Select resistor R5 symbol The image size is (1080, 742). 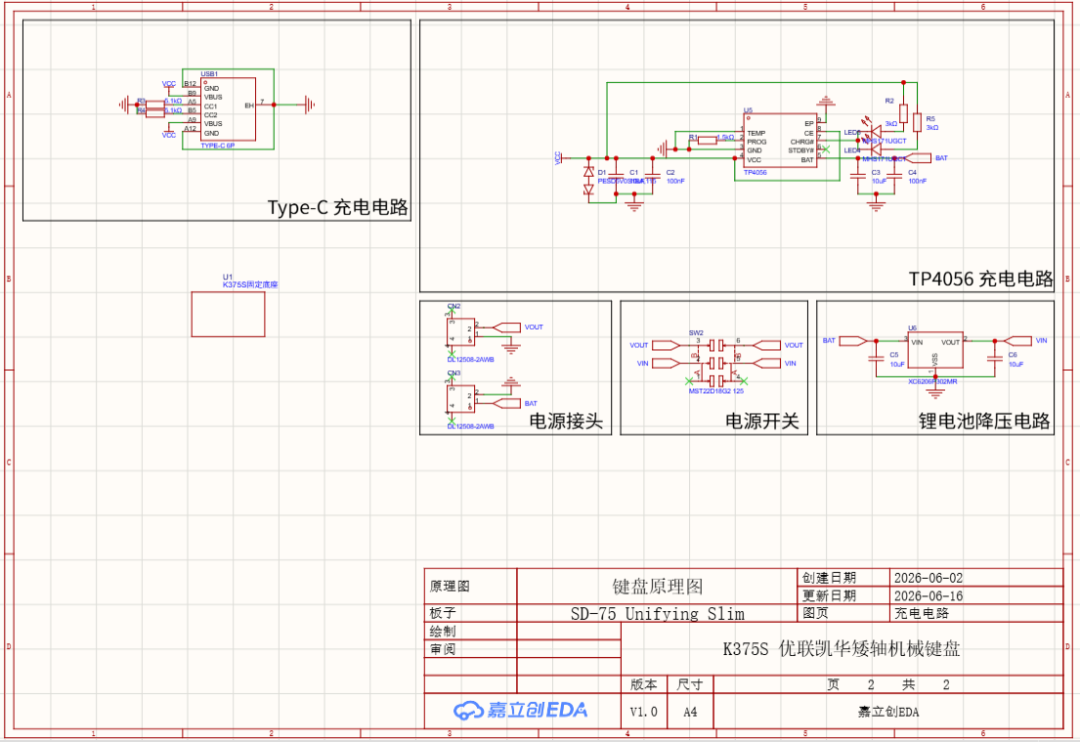point(917,123)
